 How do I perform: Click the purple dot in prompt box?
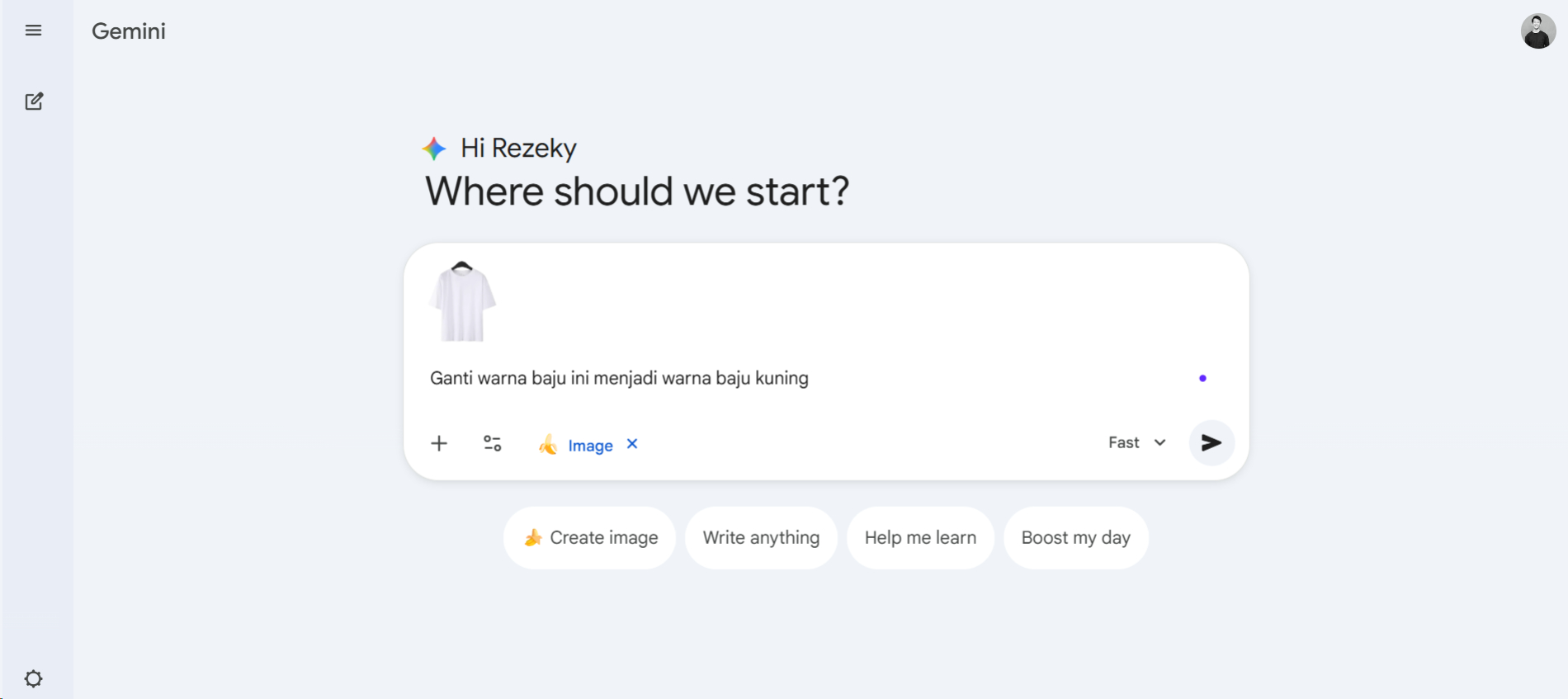point(1202,378)
